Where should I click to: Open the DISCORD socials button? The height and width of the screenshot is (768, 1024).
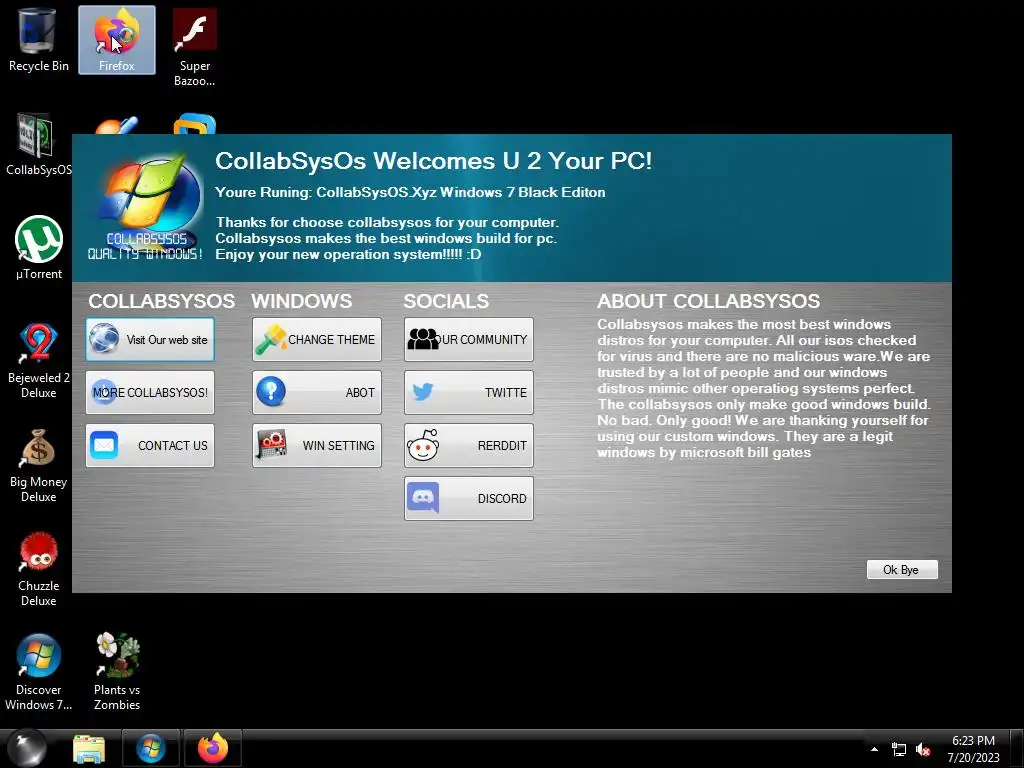[469, 498]
